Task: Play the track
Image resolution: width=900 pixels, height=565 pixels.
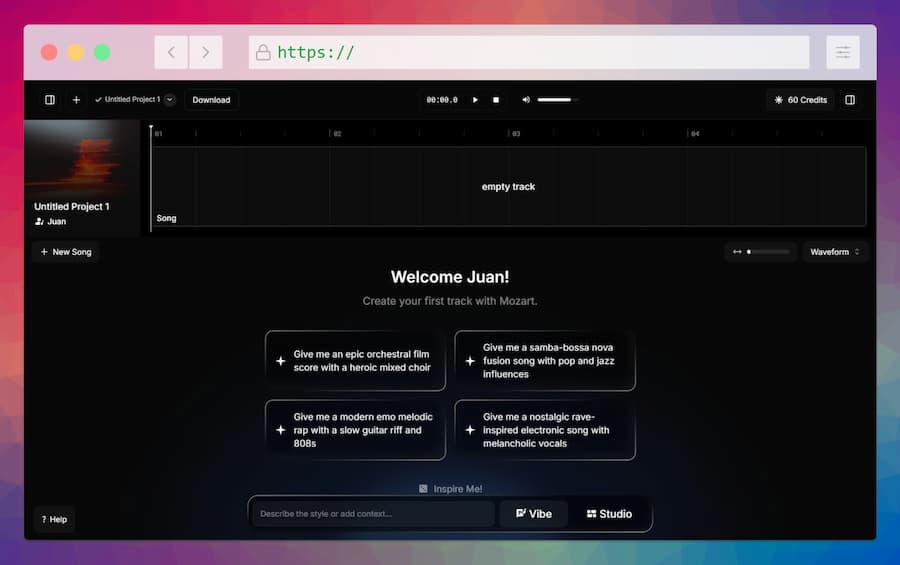Action: coord(475,100)
